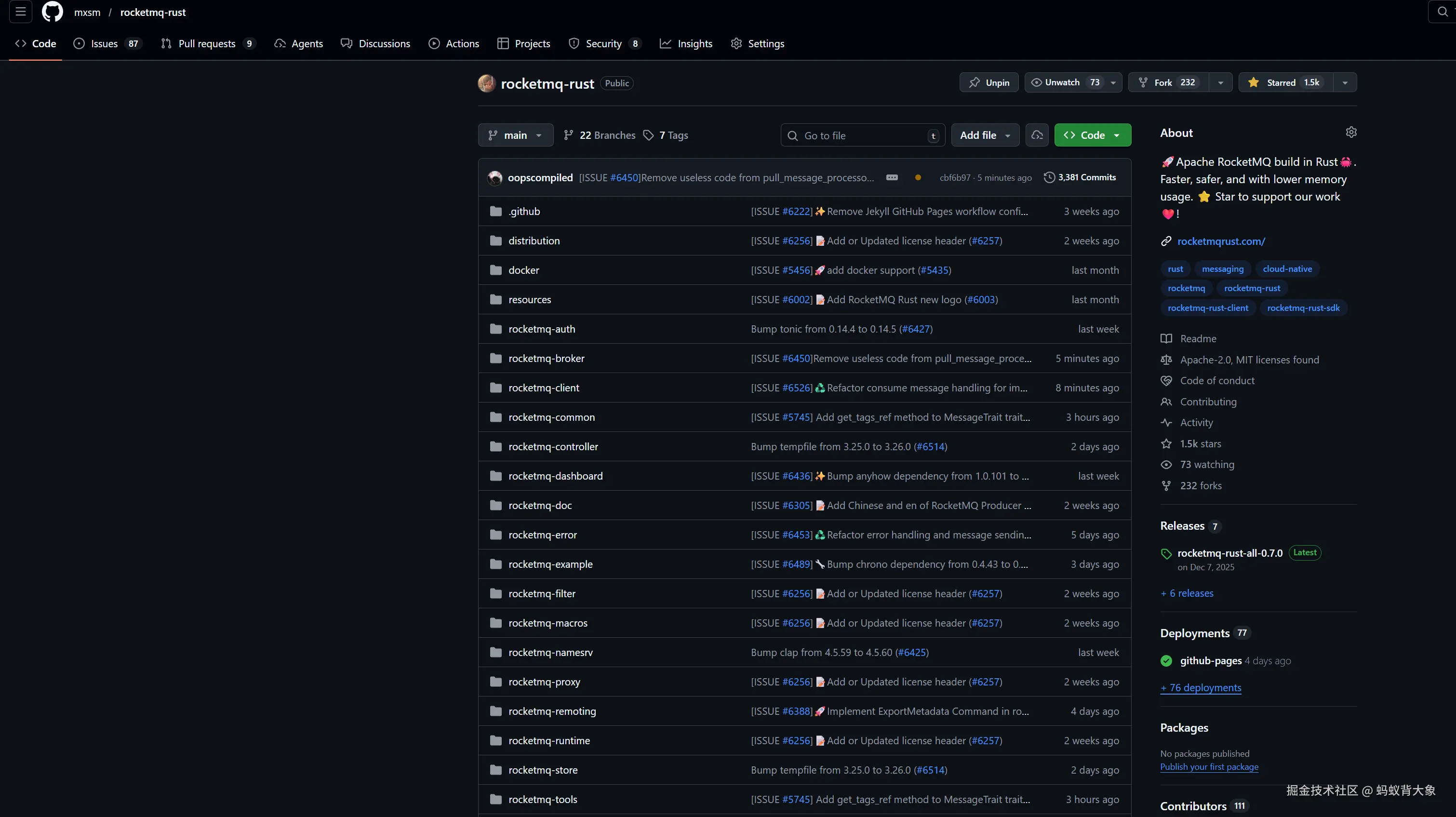Click the About section gear icon
The width and height of the screenshot is (1456, 817).
click(1351, 132)
